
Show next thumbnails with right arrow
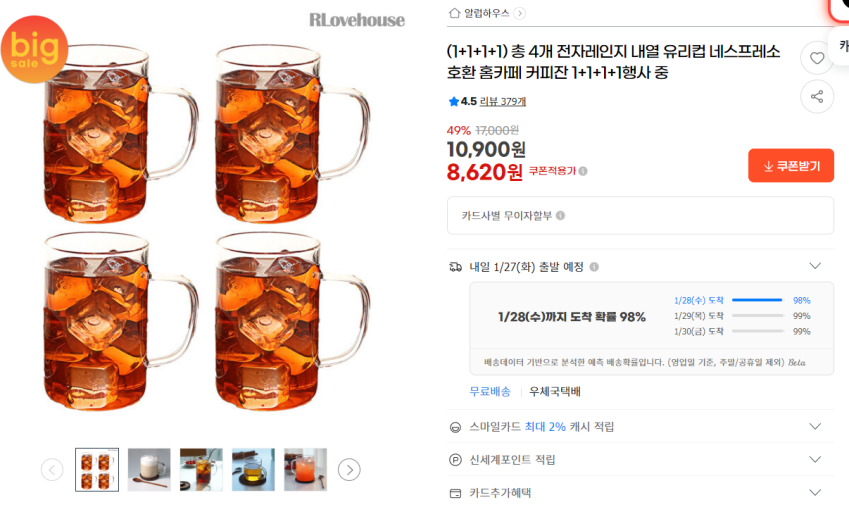pyautogui.click(x=348, y=469)
